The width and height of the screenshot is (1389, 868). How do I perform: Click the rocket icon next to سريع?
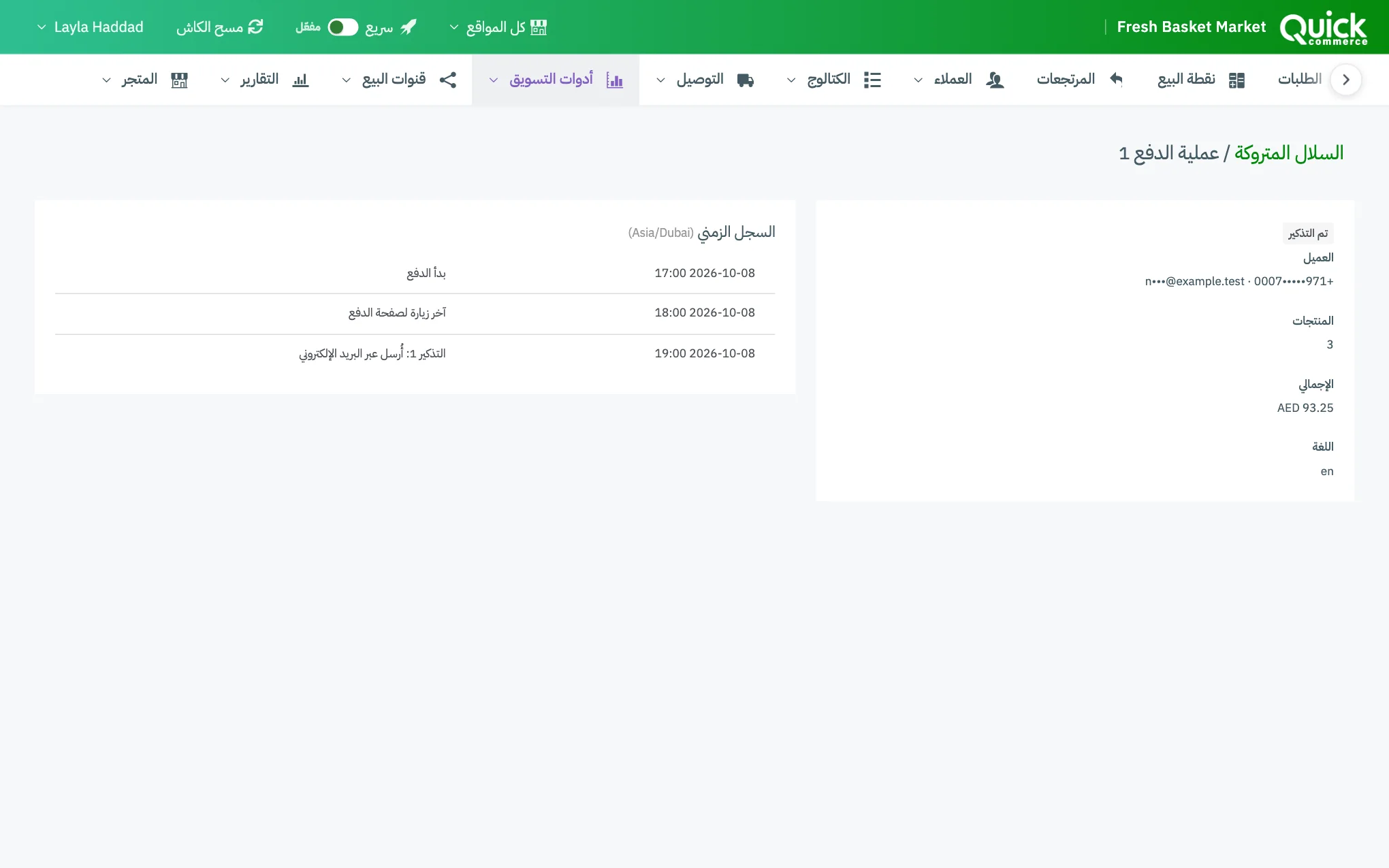(409, 27)
